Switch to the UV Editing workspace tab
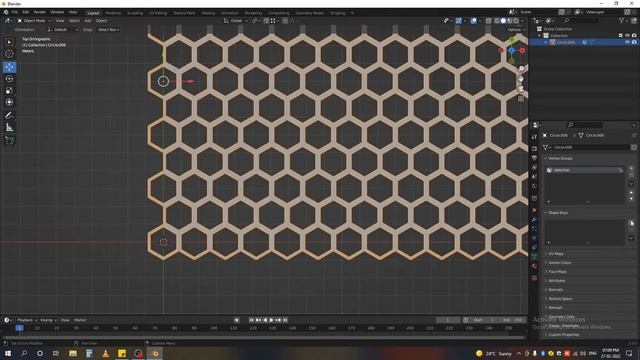Image resolution: width=640 pixels, height=360 pixels. [158, 13]
